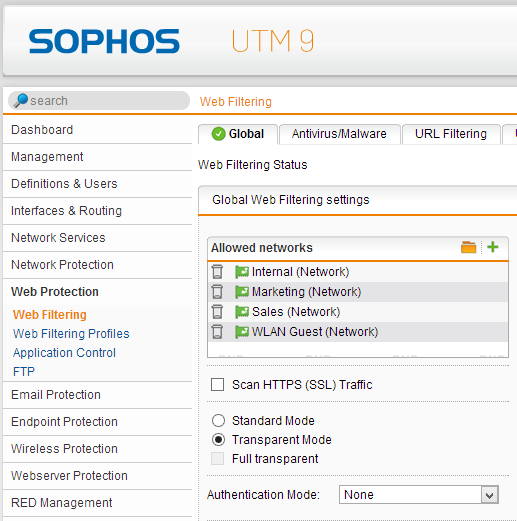Enable Scan HTTPS (SSL) Traffic checkbox
The image size is (517, 521).
pos(217,384)
